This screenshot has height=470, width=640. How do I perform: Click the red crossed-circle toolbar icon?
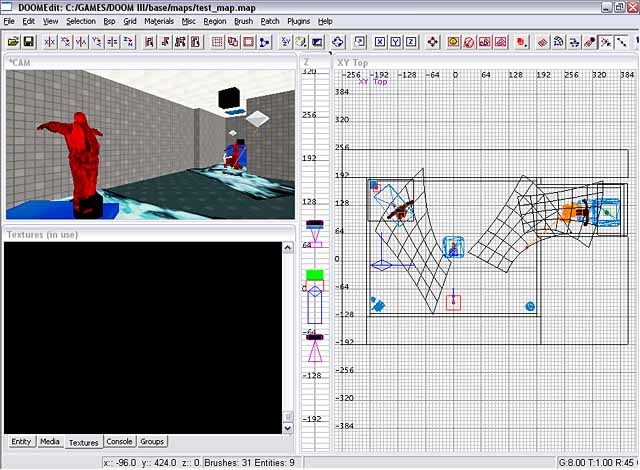point(469,42)
